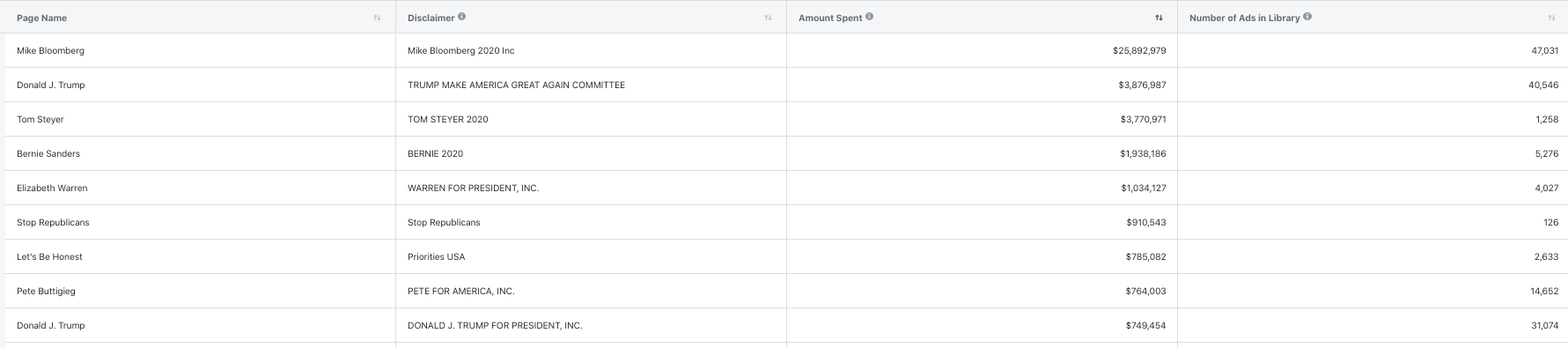Select the 47,031 ads count cell
The width and height of the screenshot is (1568, 348).
click(1373, 51)
